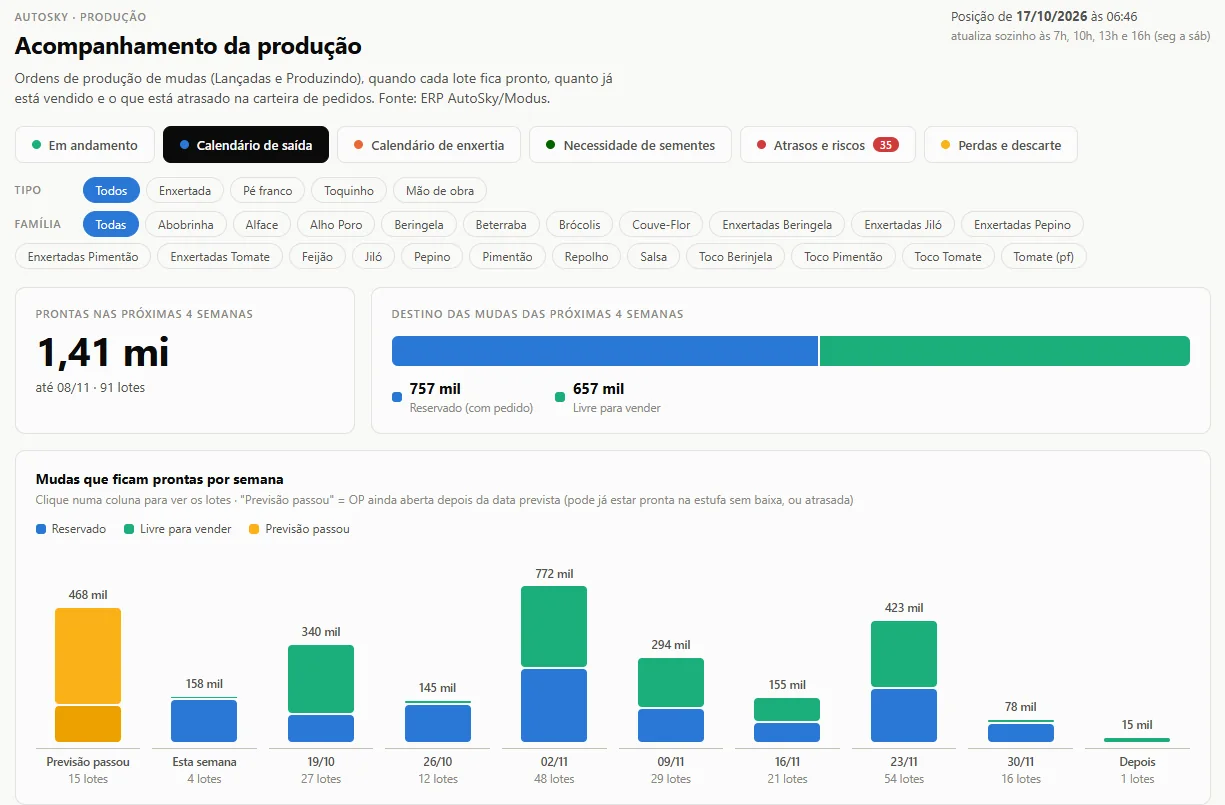Open the Em andamento tab

pyautogui.click(x=85, y=145)
